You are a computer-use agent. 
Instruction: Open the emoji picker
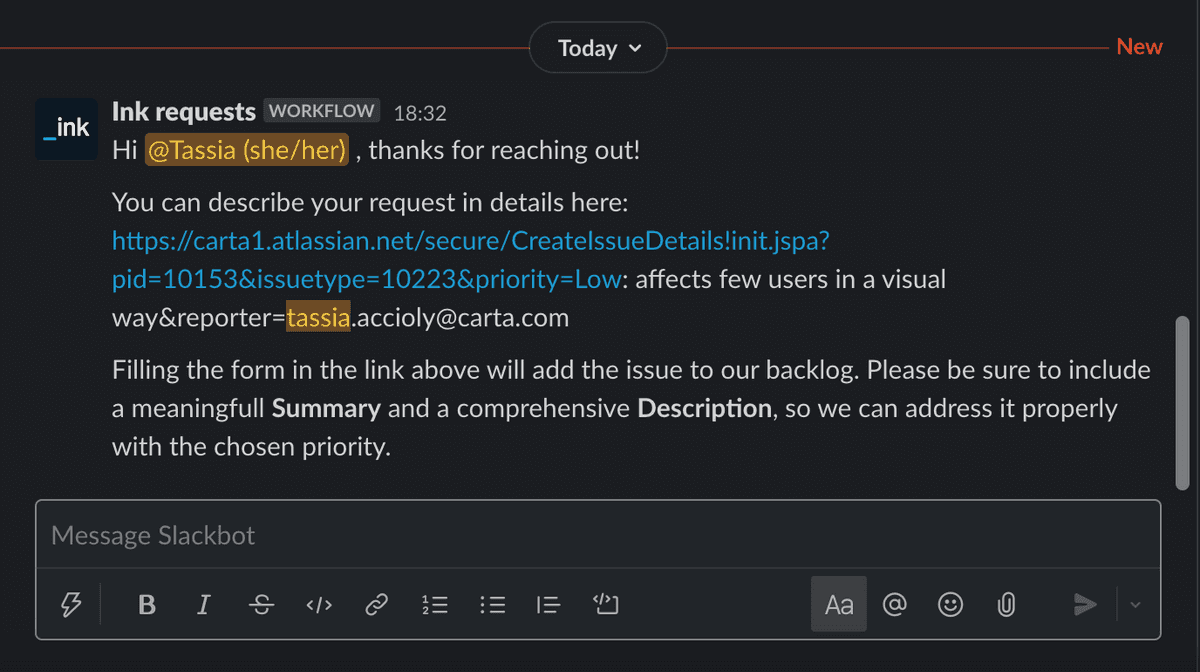point(949,604)
